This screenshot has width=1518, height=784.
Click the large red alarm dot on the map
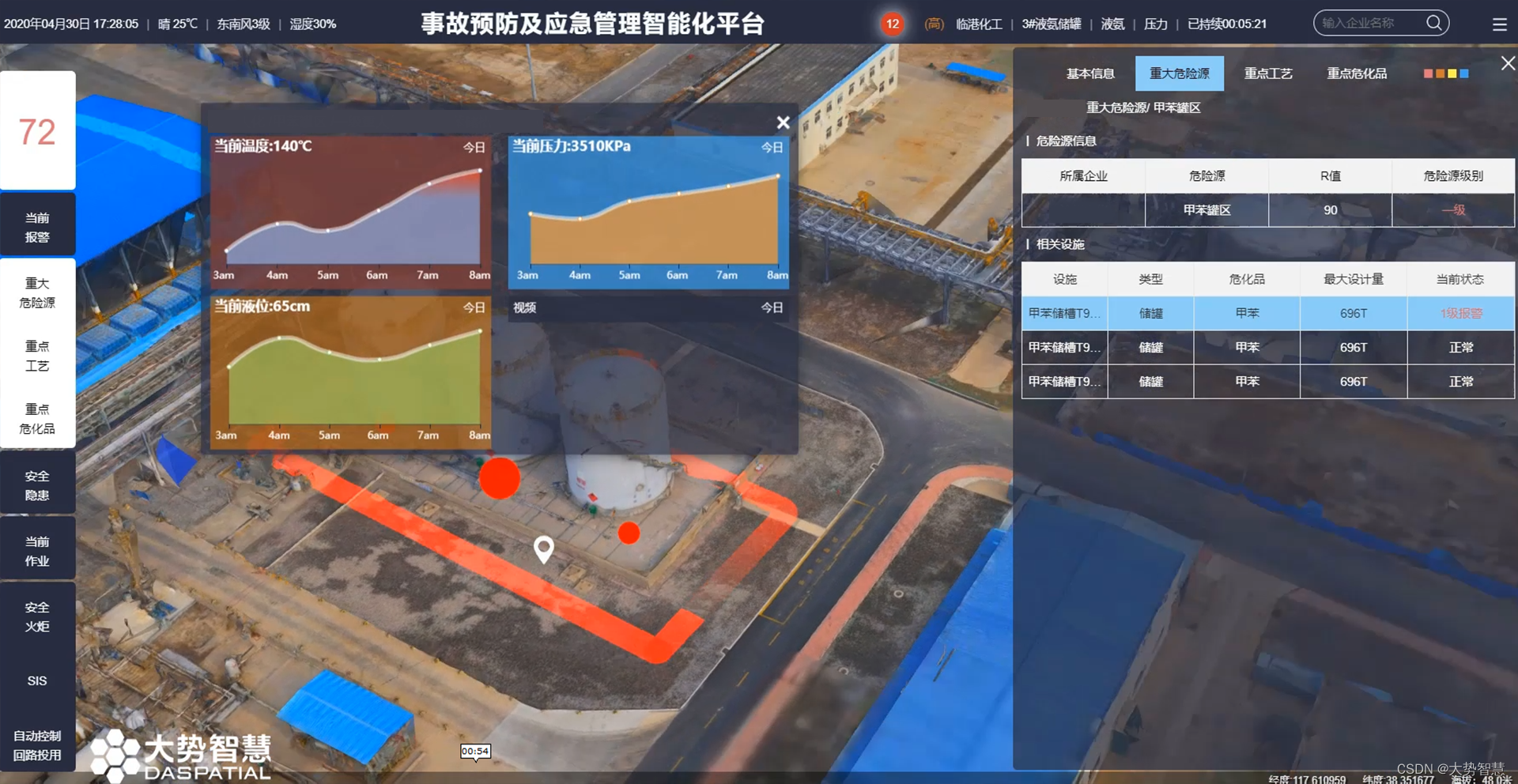[500, 478]
